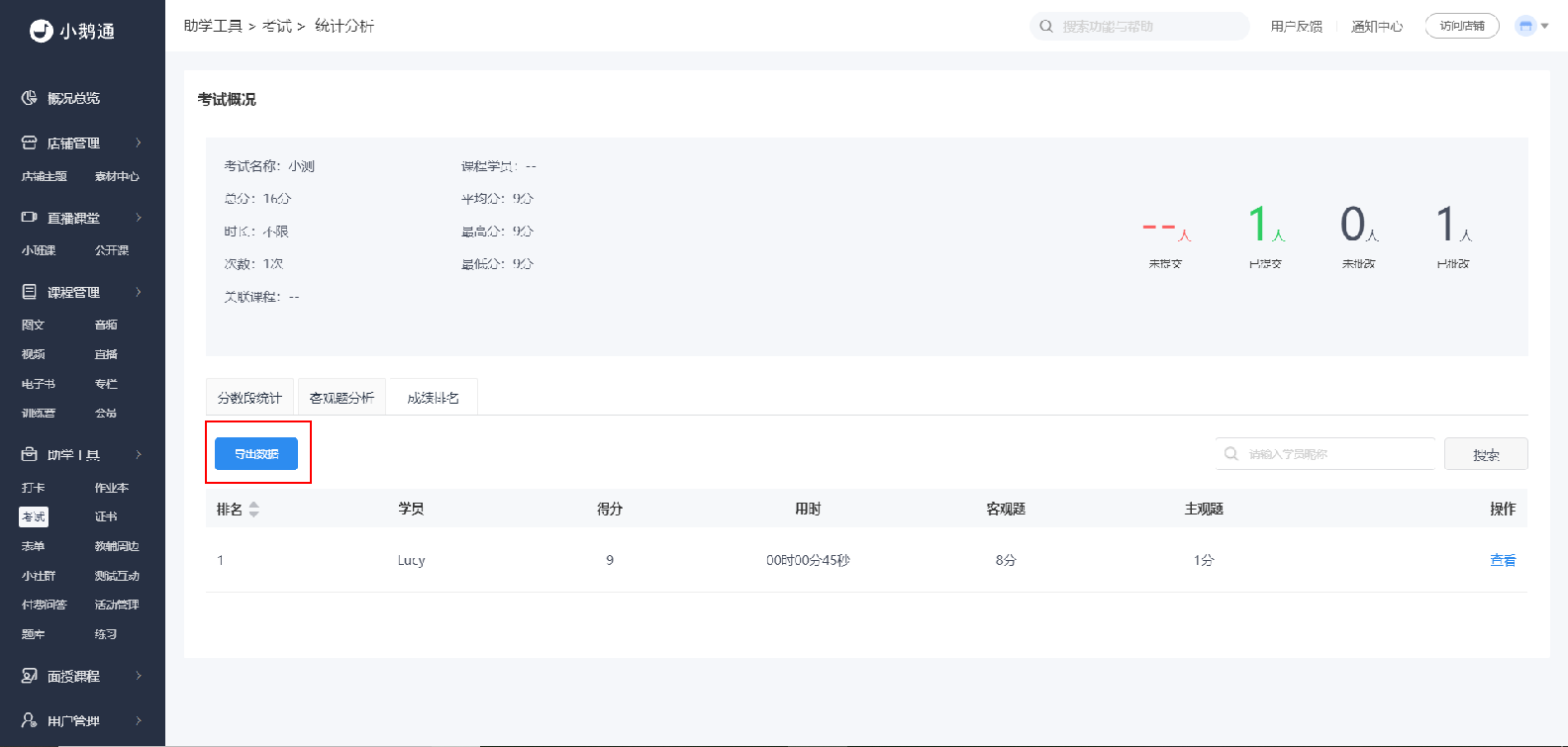
Task: Select the highlighted 考试 sidebar item
Action: pyautogui.click(x=34, y=516)
